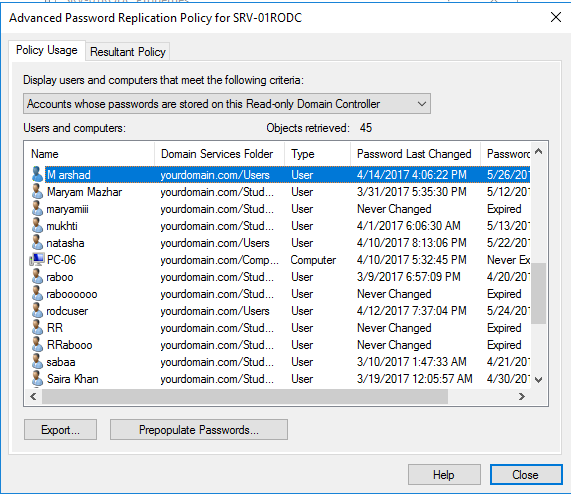Screen dimensions: 571x494
Task: Click the list's scroll down arrow
Action: point(539,380)
